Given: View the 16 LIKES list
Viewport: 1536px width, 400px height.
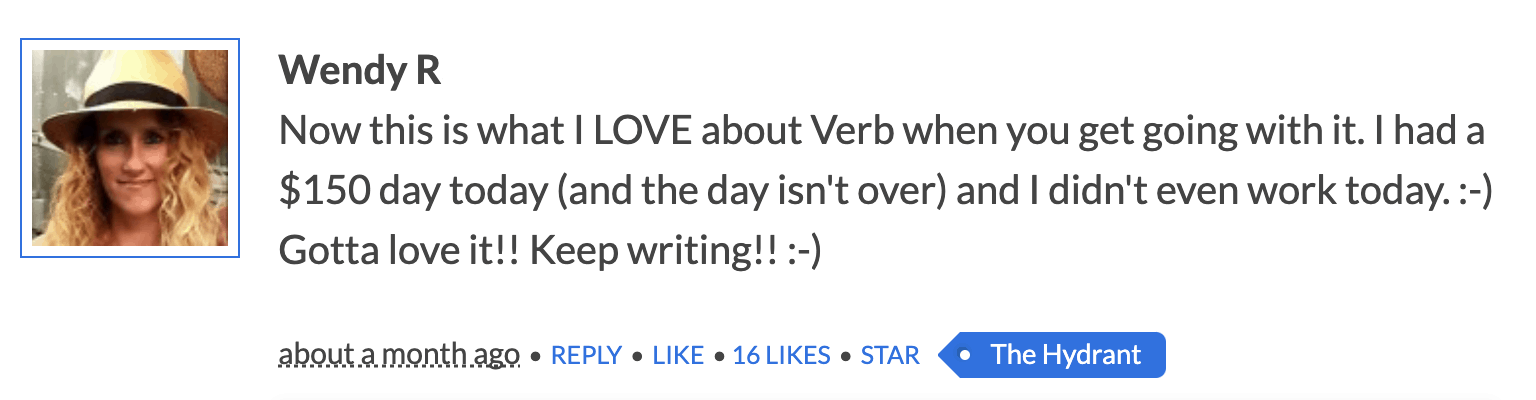Looking at the screenshot, I should [x=781, y=355].
